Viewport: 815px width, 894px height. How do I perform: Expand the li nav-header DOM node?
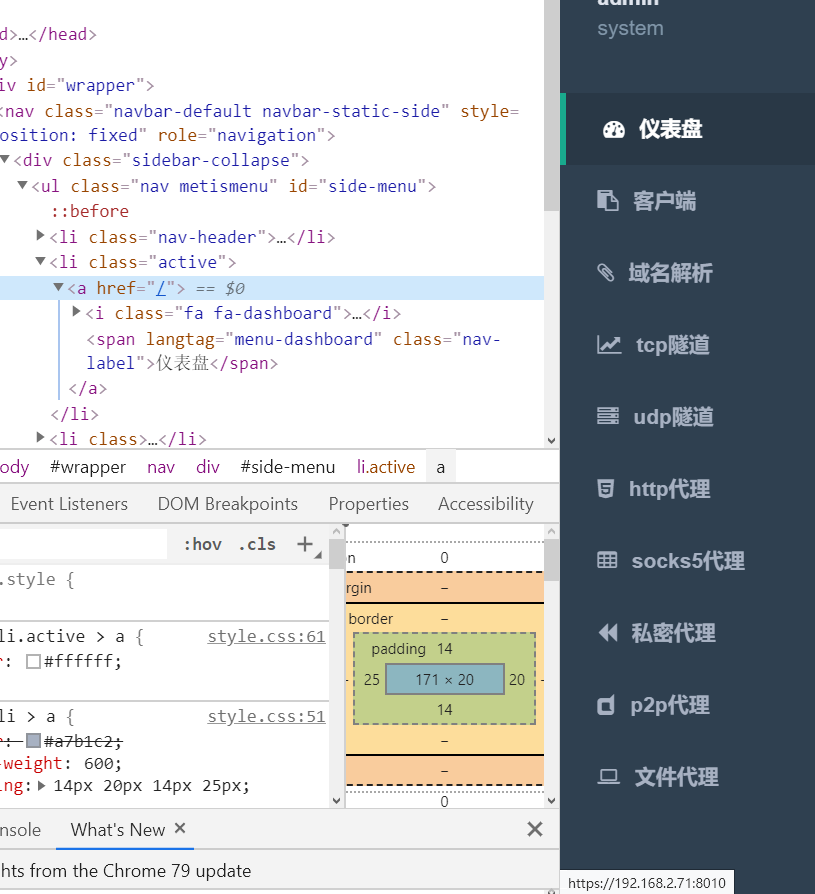click(40, 236)
